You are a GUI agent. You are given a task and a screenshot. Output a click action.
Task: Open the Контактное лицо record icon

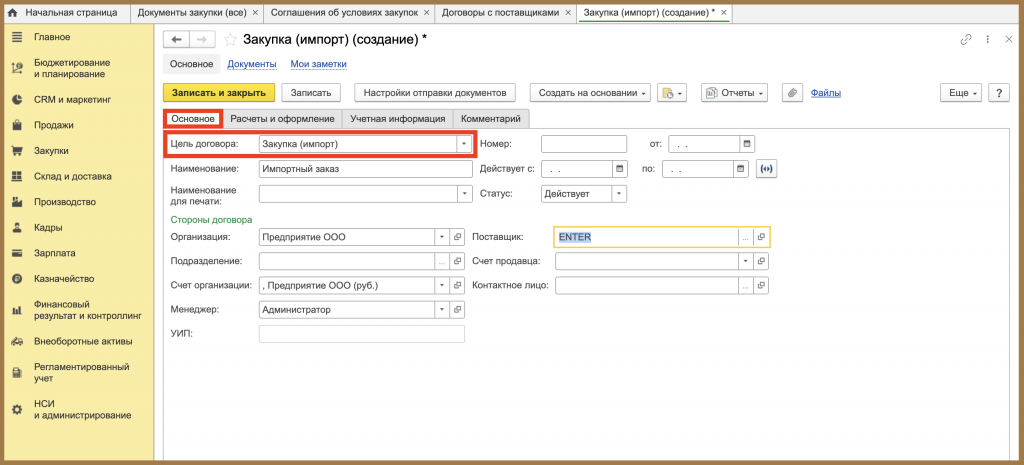[761, 285]
